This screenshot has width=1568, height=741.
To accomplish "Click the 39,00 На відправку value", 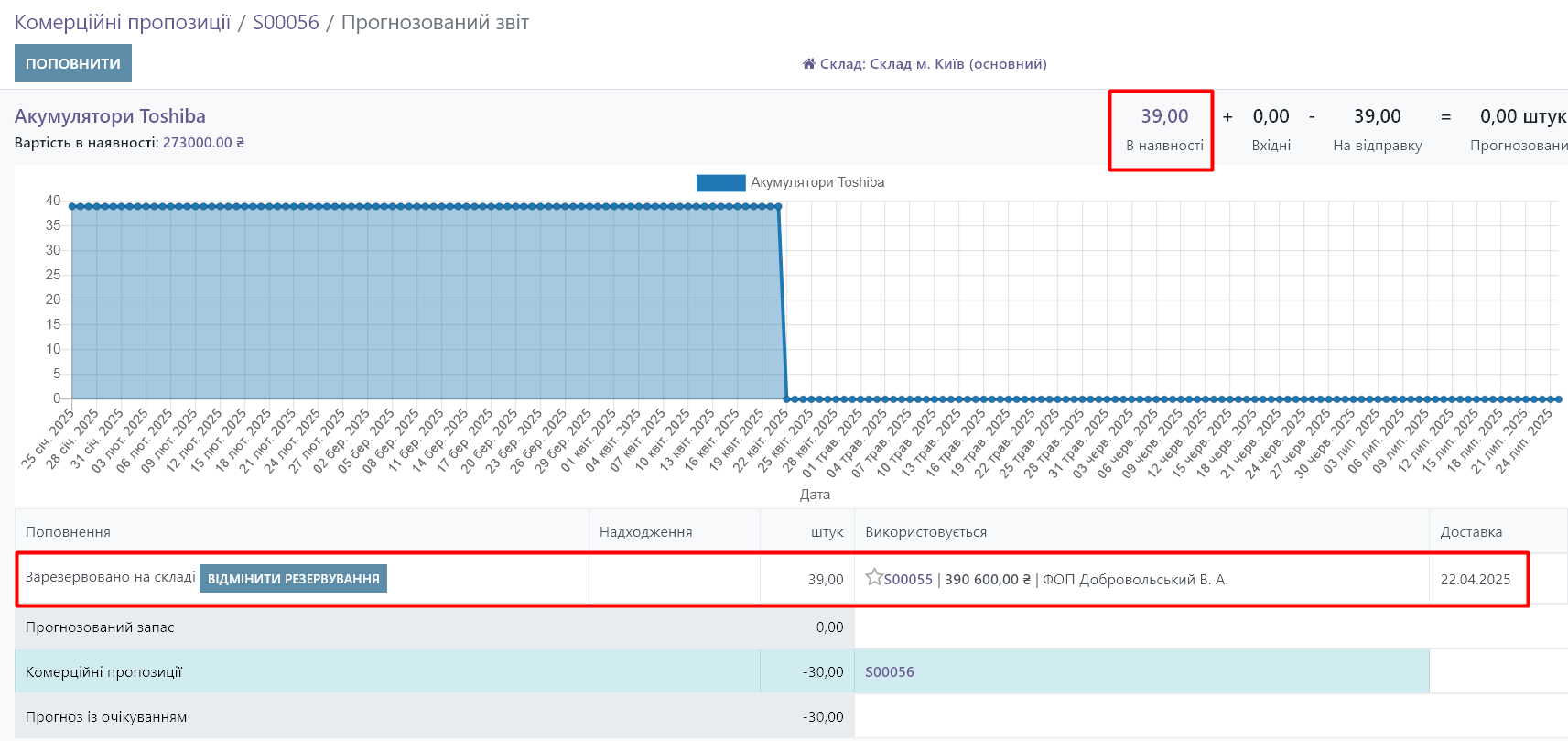I will click(1377, 116).
